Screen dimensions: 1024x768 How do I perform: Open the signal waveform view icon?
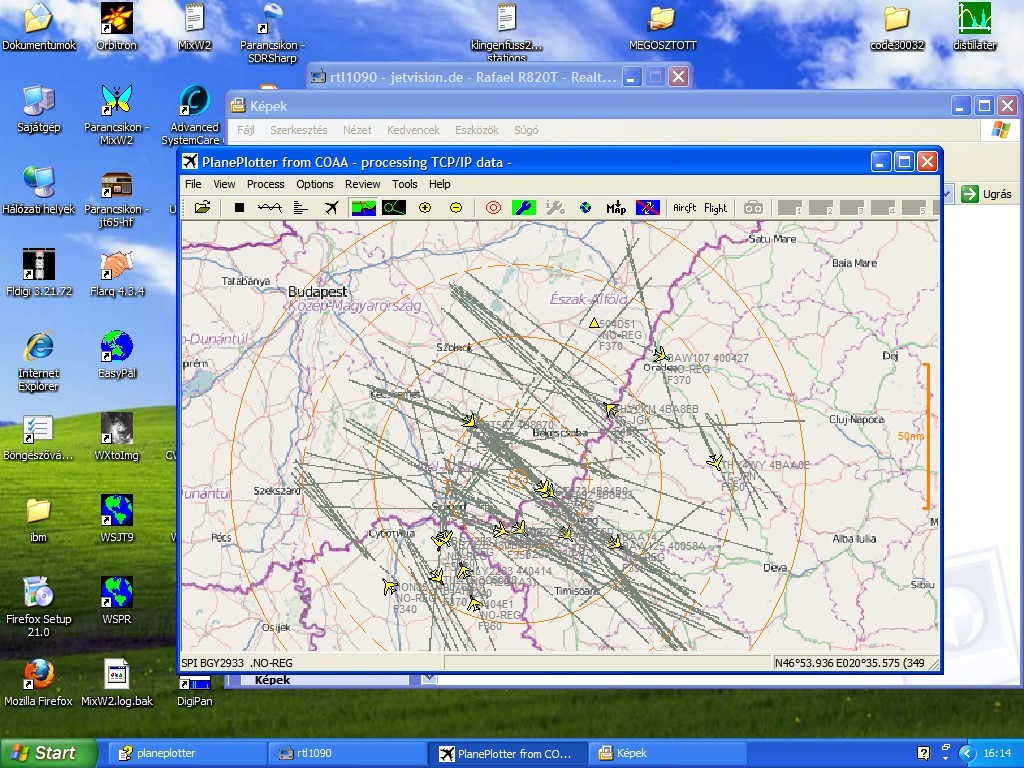click(270, 208)
